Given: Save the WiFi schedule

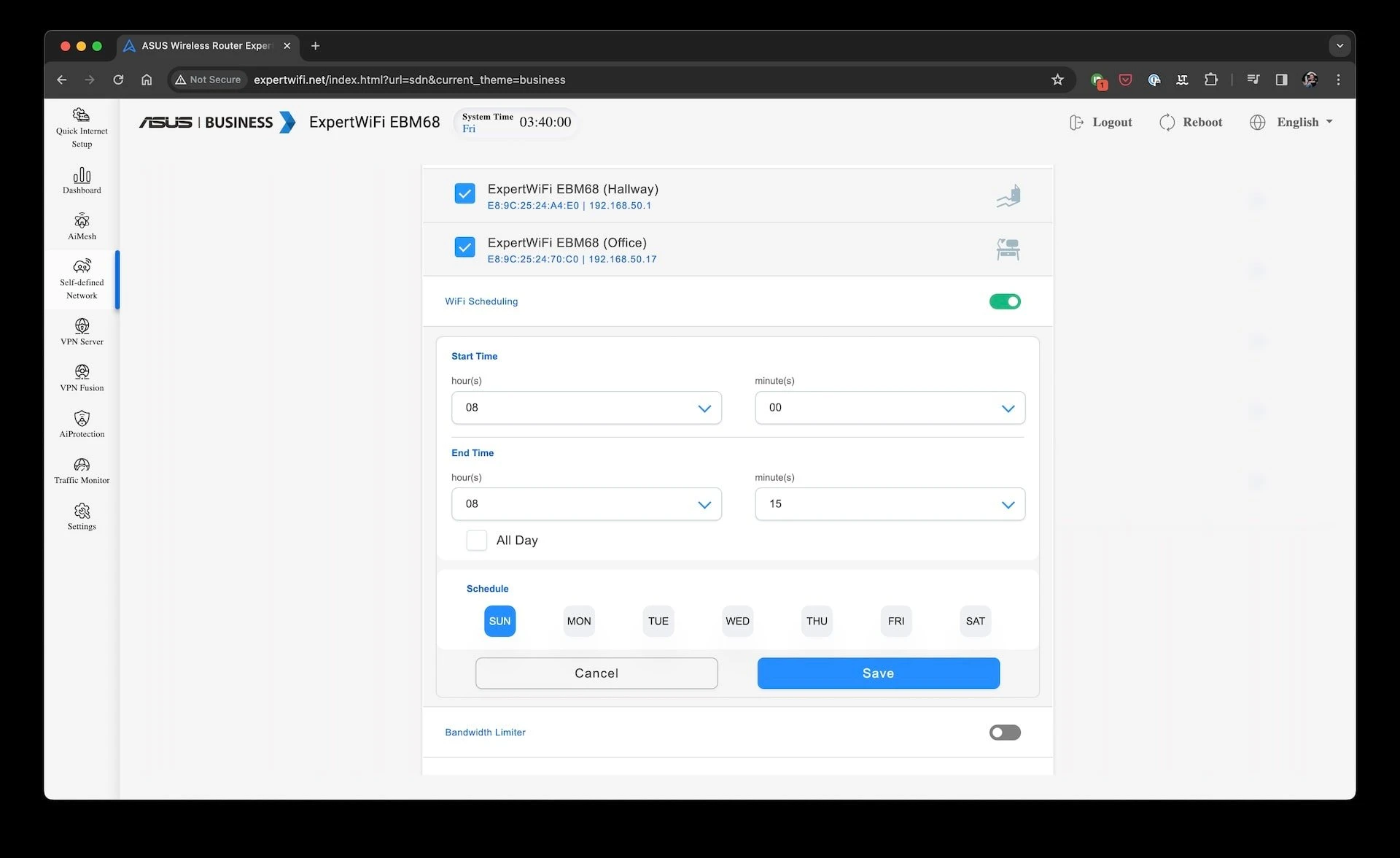Looking at the screenshot, I should tap(878, 673).
